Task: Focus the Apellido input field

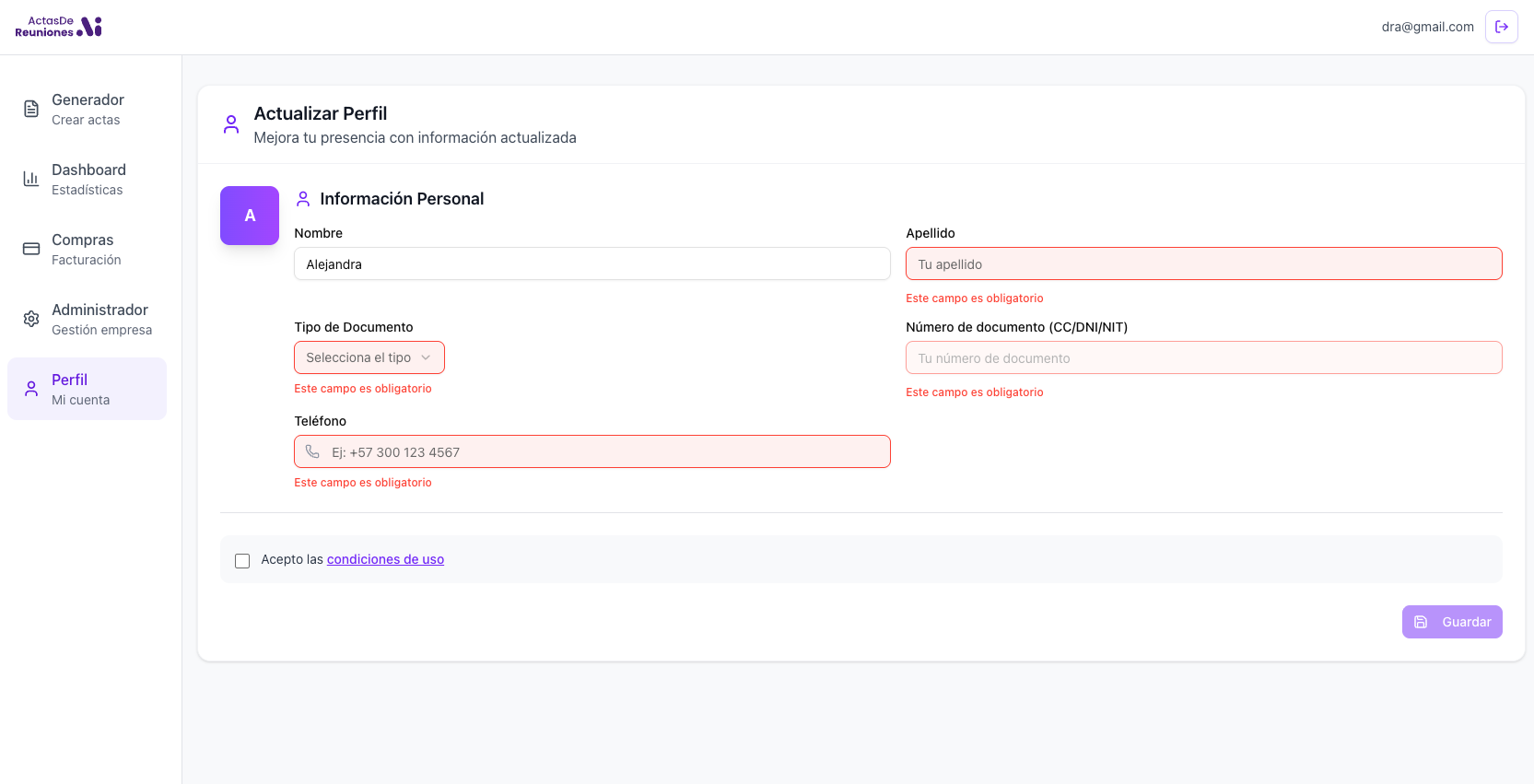Action: (1203, 264)
